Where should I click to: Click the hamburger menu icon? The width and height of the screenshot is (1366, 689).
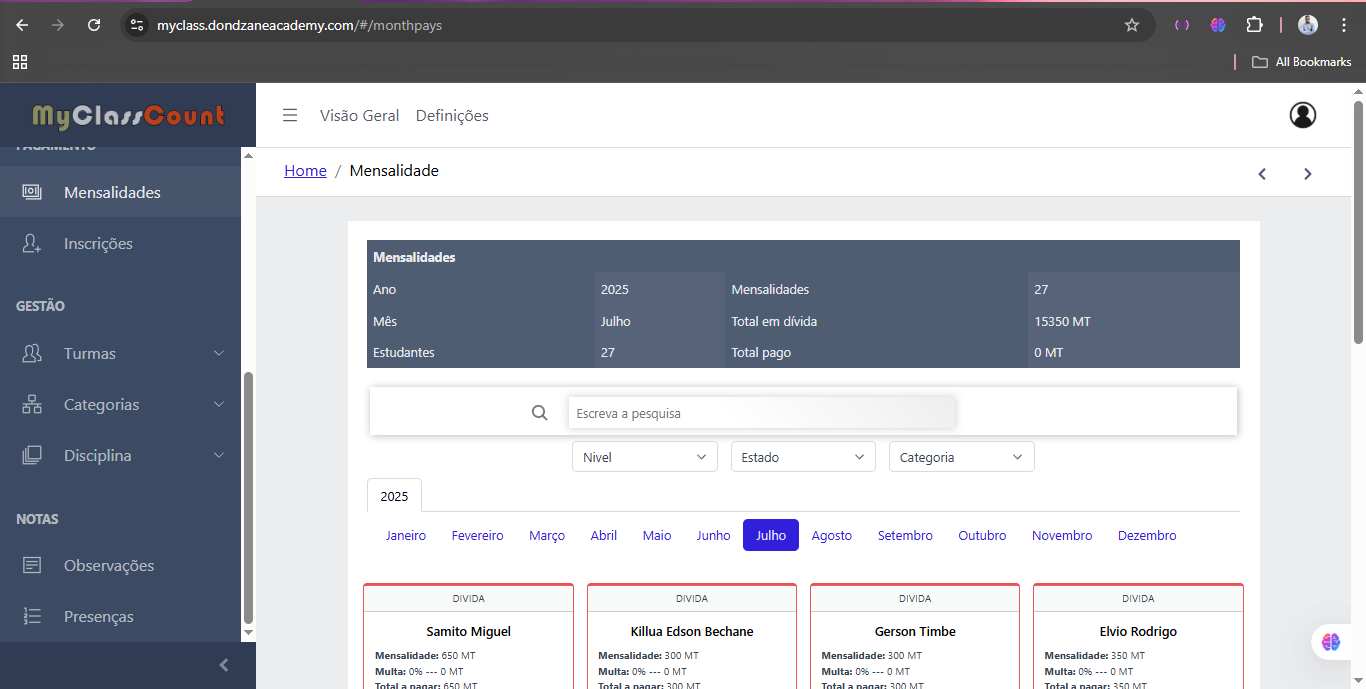[290, 115]
